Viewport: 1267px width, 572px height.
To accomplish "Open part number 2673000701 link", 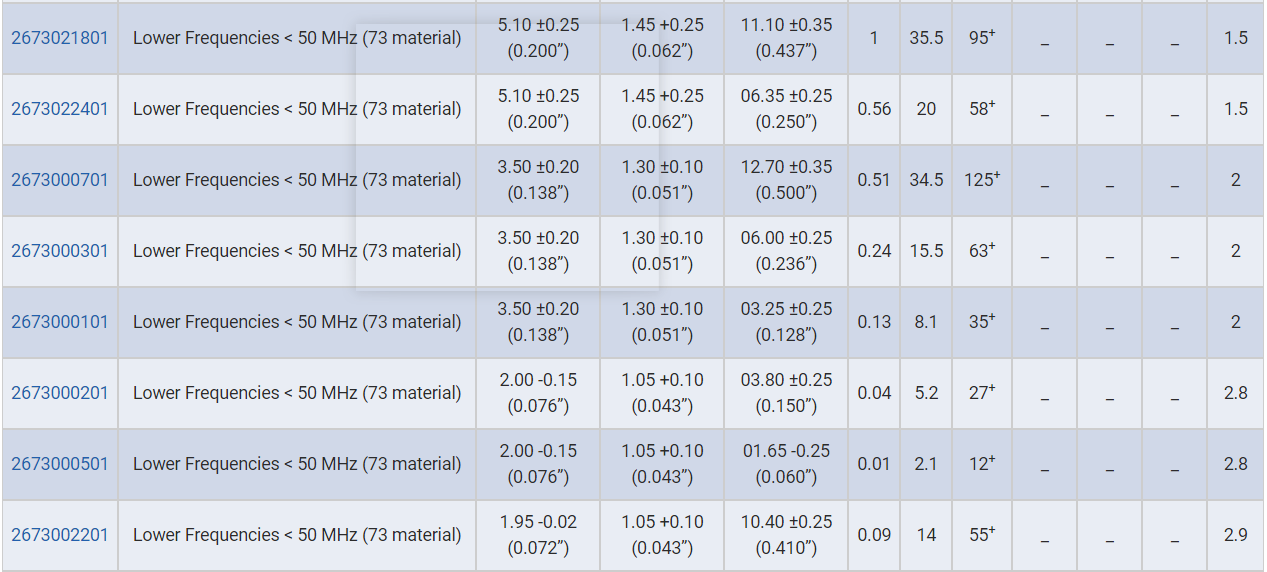I will [x=60, y=180].
